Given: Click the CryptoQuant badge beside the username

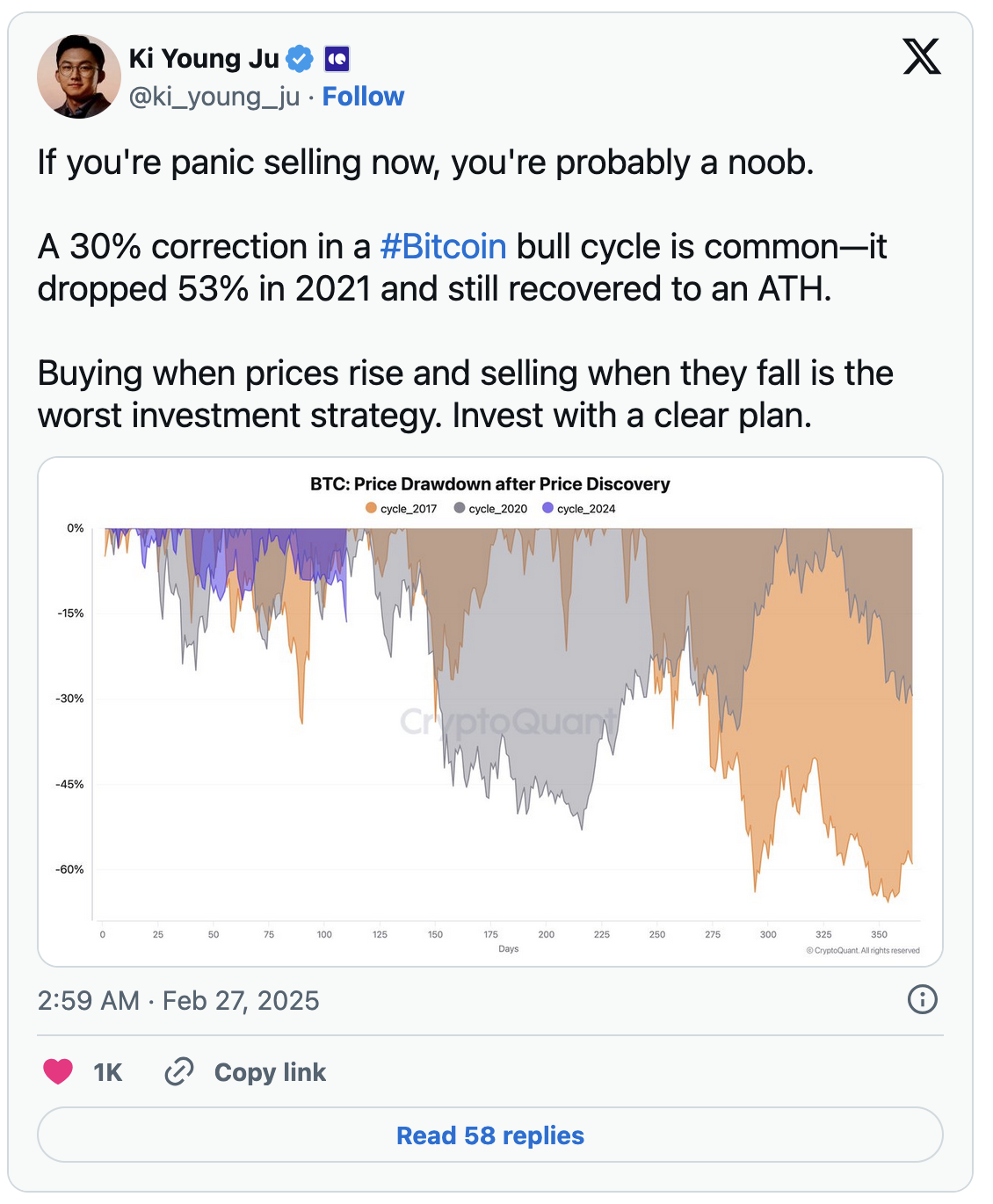Looking at the screenshot, I should pos(336,57).
